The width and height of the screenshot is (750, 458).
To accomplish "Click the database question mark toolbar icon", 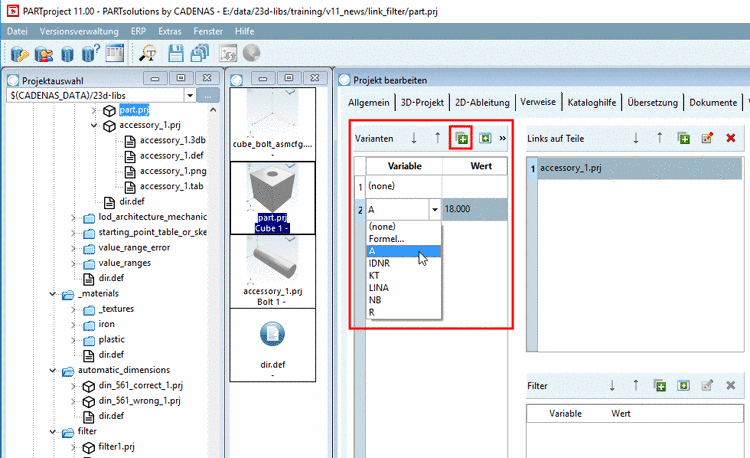I will pyautogui.click(x=90, y=53).
